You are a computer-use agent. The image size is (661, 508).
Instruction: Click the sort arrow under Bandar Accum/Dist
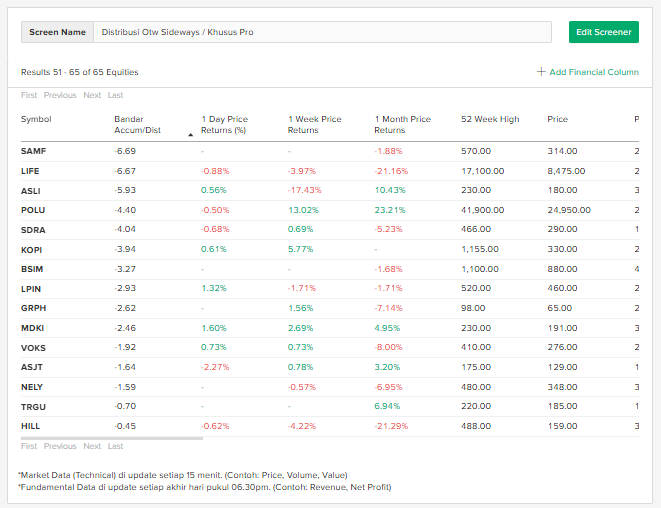point(191,133)
